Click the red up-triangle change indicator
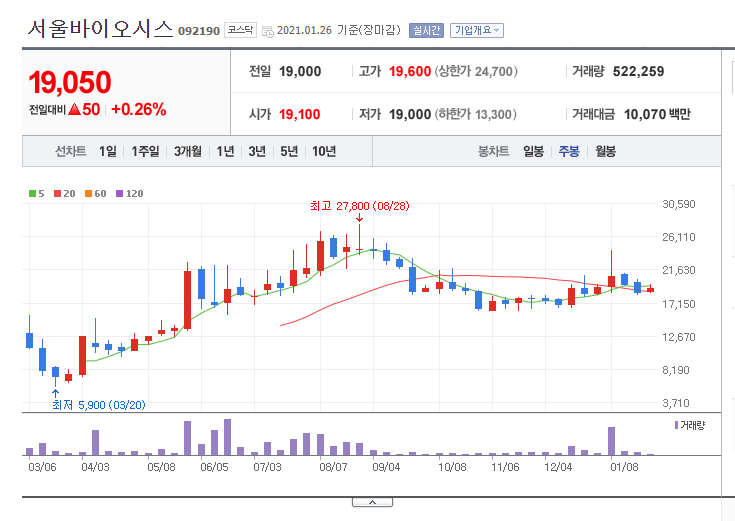 click(75, 110)
